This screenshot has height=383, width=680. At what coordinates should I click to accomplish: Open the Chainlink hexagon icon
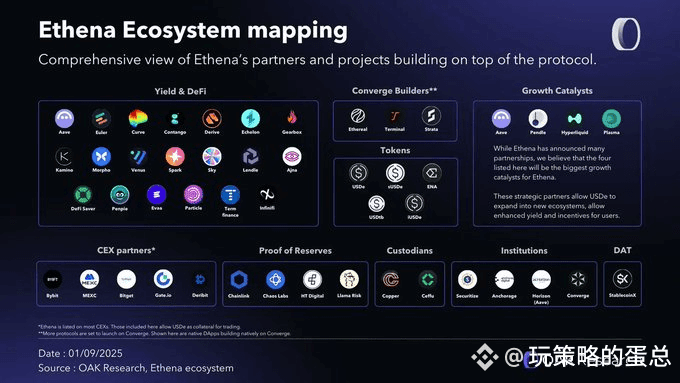pos(239,280)
